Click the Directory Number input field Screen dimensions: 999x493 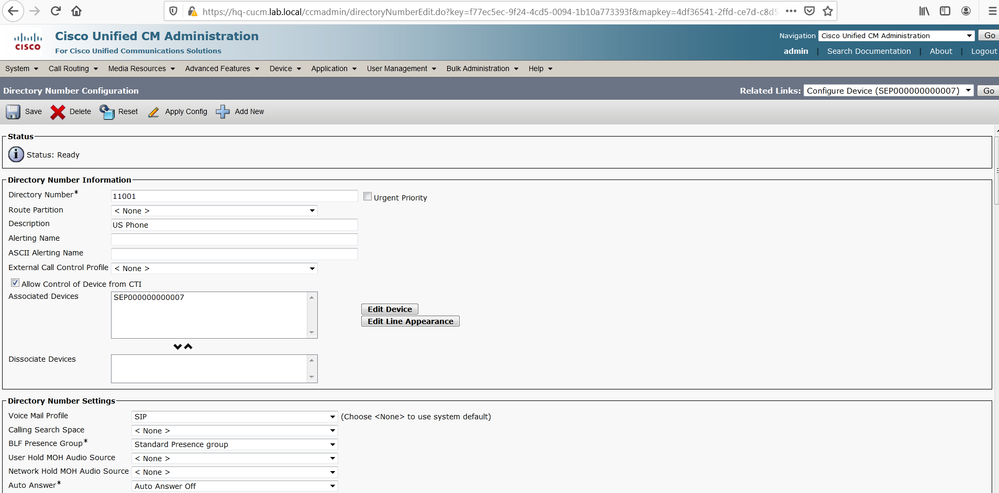tap(234, 196)
